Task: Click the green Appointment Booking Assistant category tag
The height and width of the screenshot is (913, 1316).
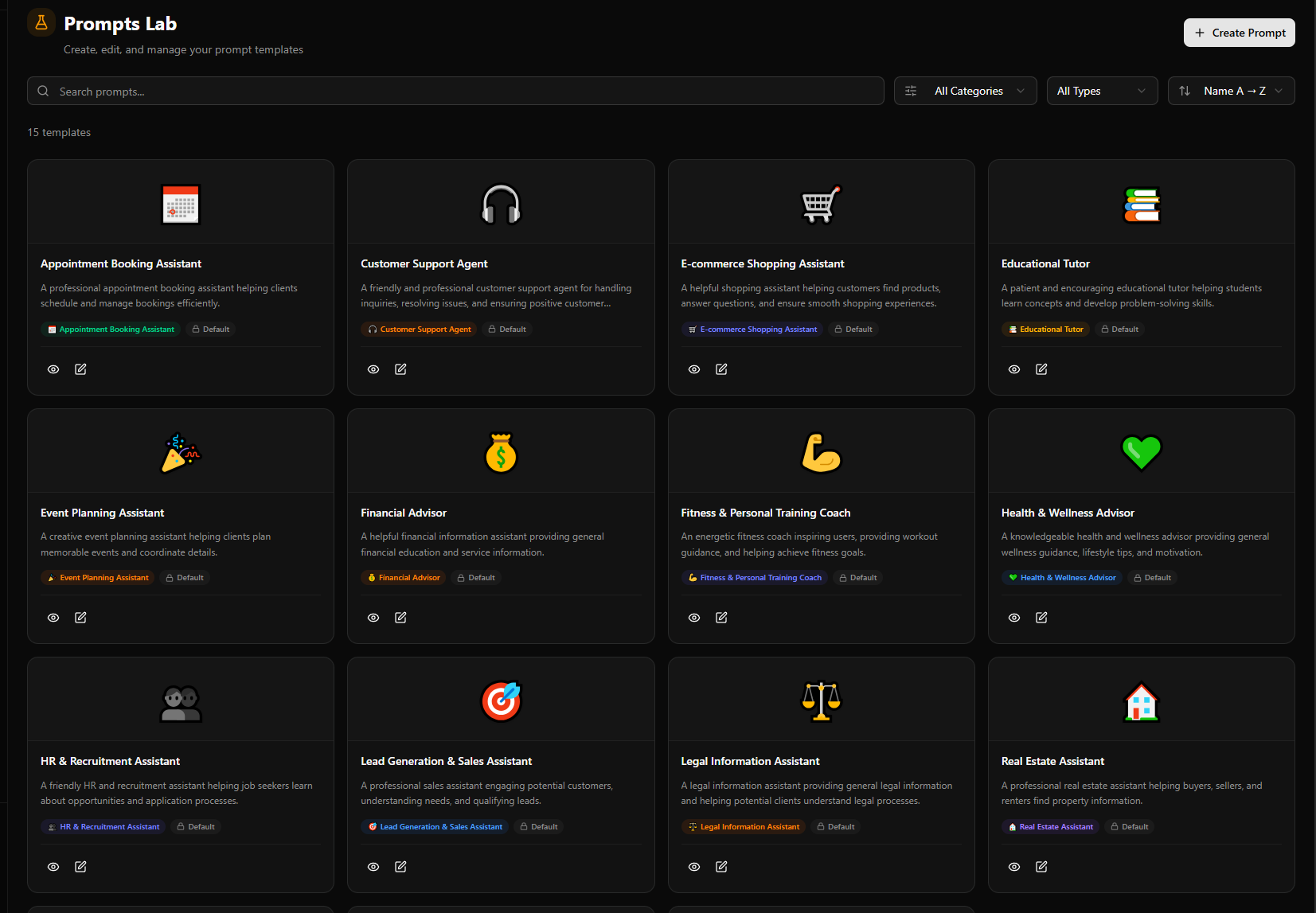Action: click(x=111, y=330)
